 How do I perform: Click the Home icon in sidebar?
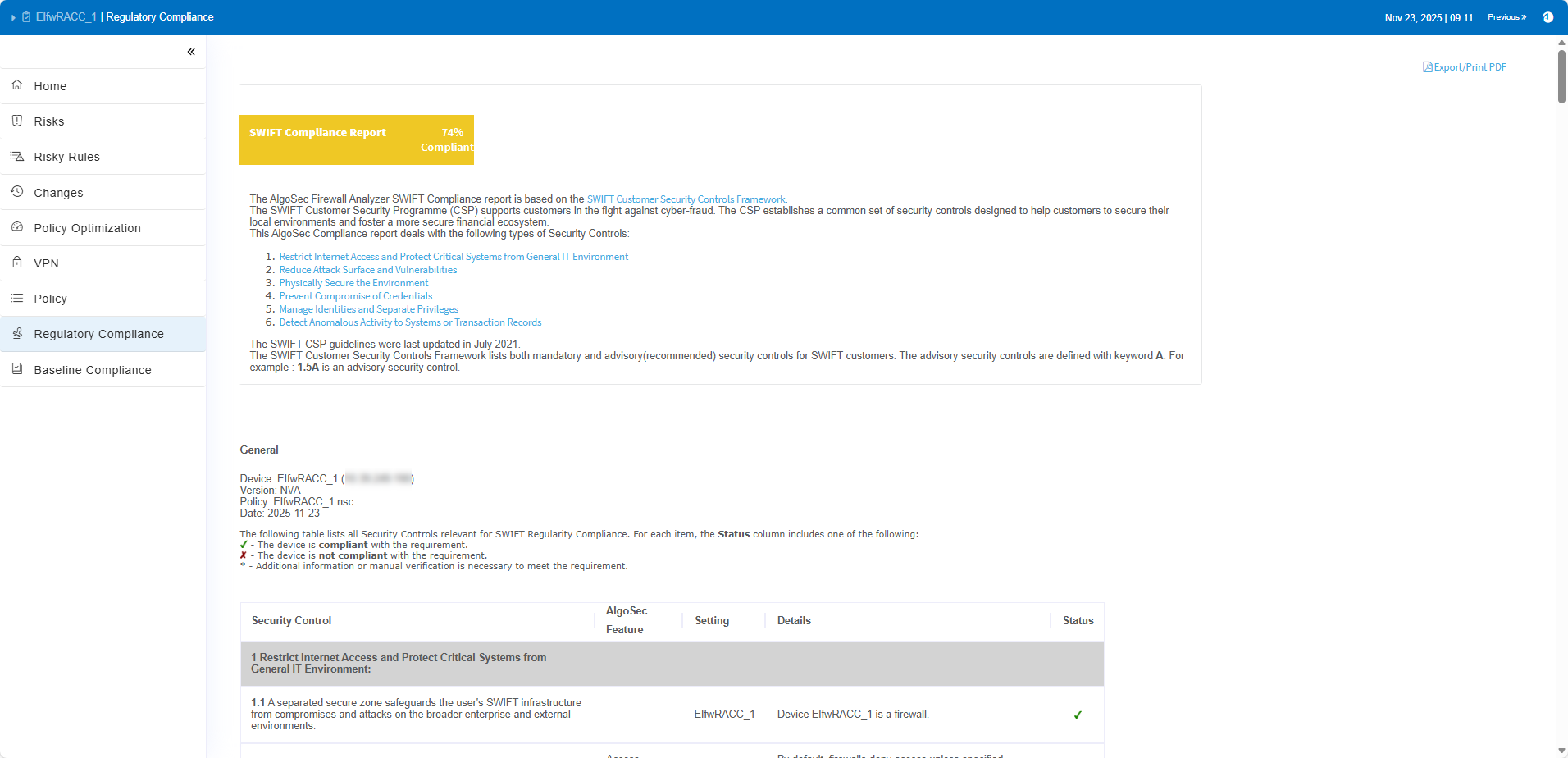click(17, 85)
